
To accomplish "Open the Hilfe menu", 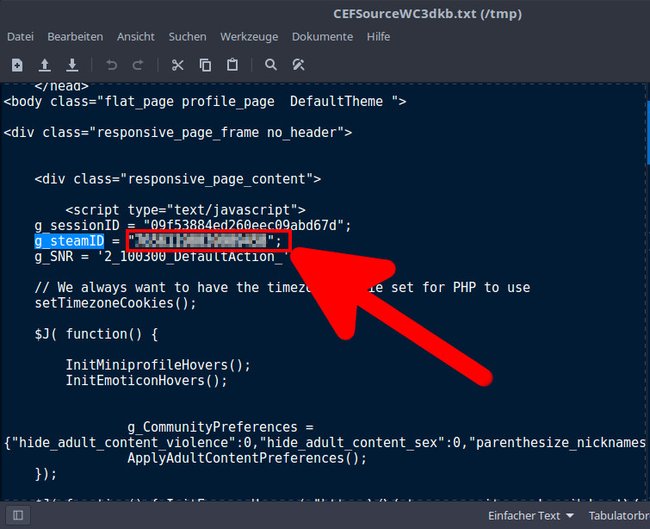I will (x=378, y=36).
